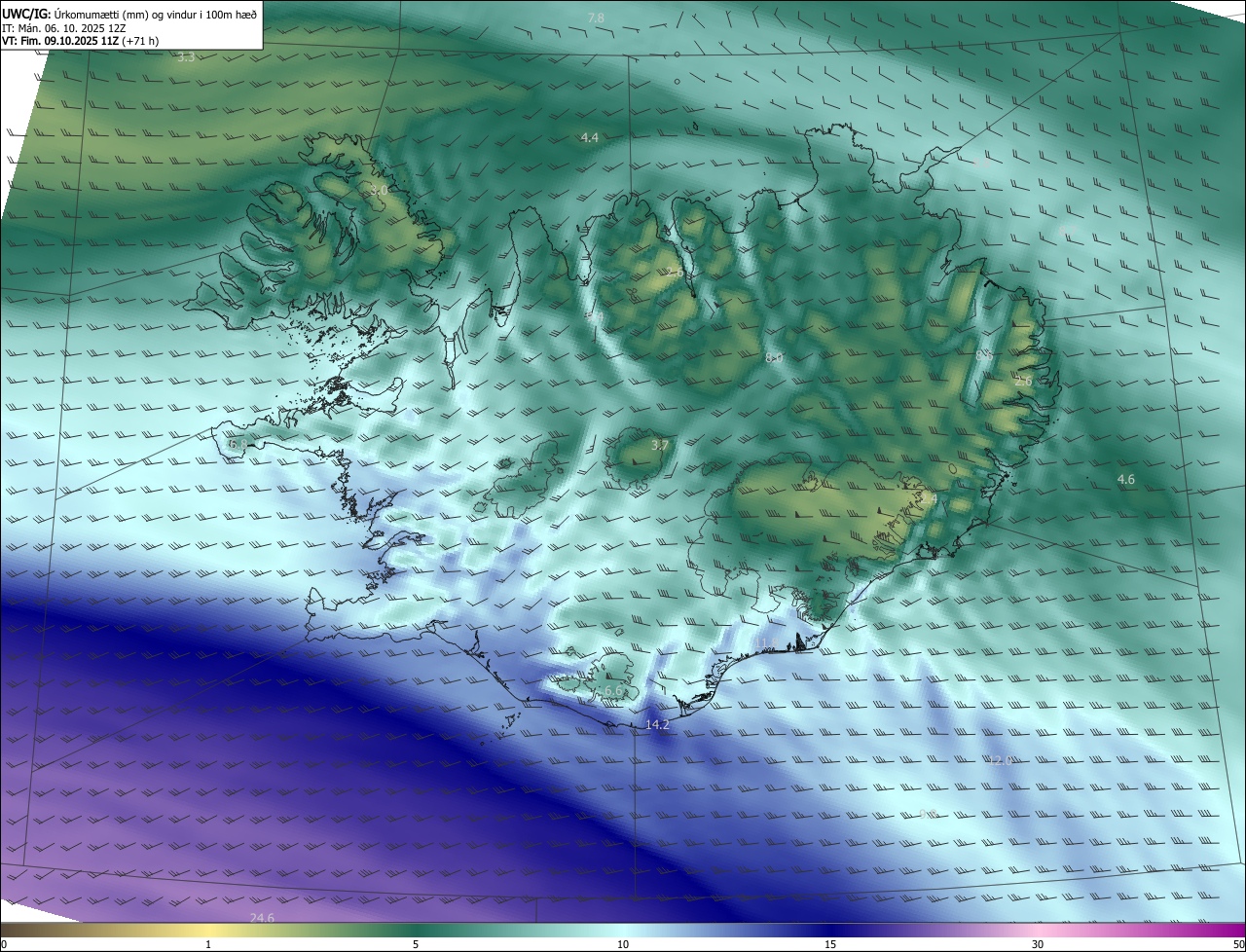Click the 3.3 value label on the map
This screenshot has width=1246, height=952.
tap(186, 57)
